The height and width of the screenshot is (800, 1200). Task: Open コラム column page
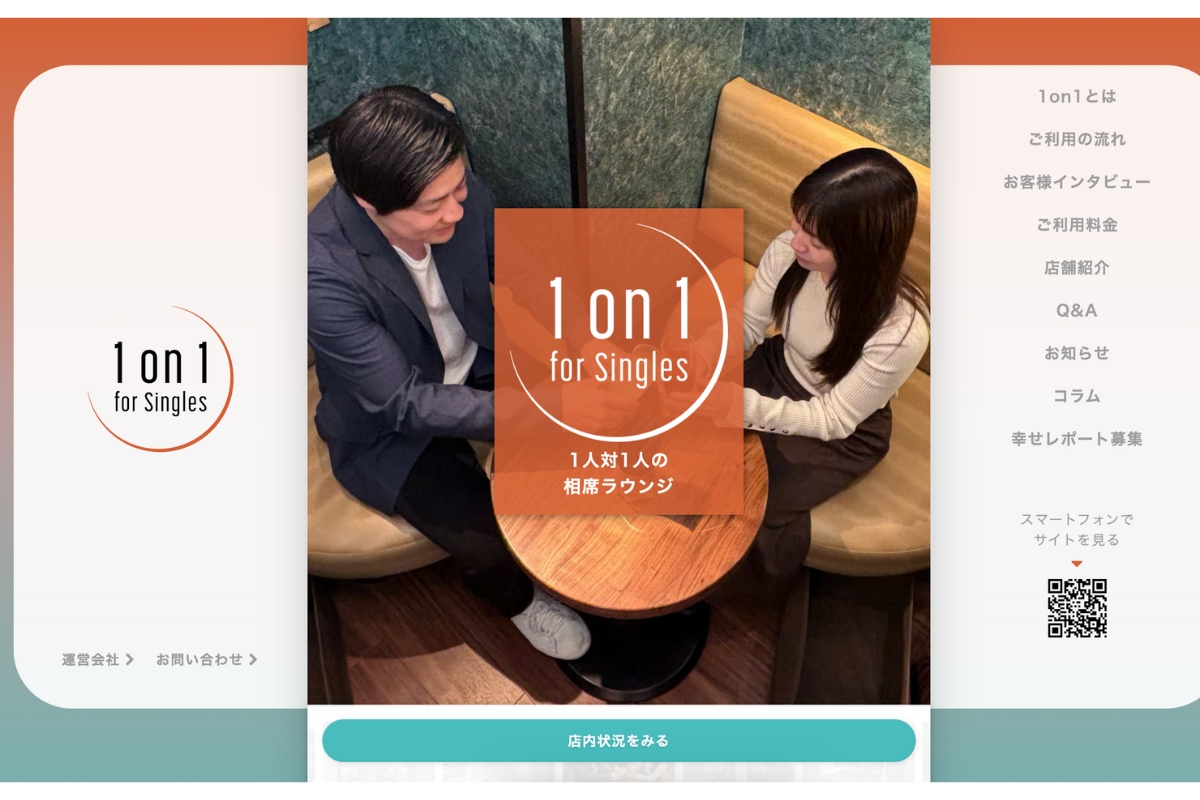1077,396
